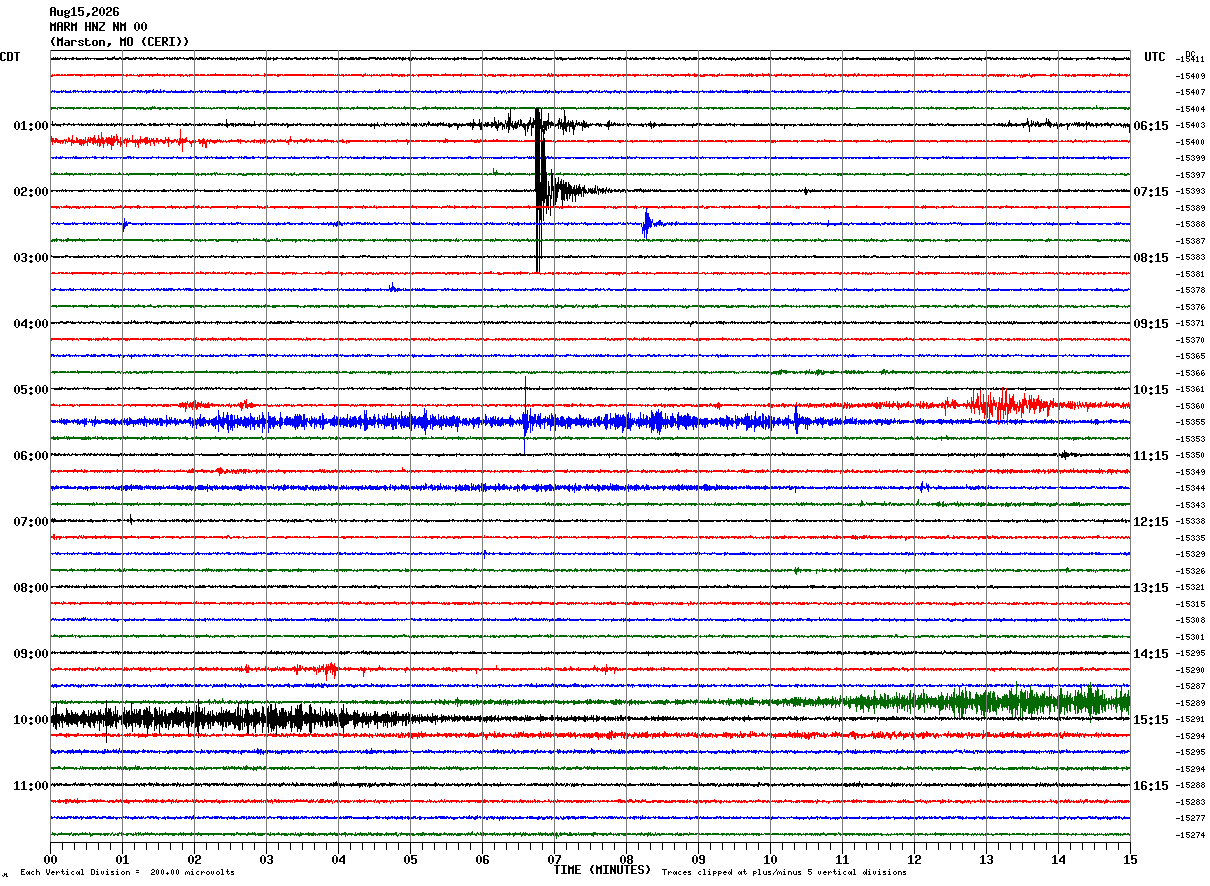
Task: Click the TIME (MINUTES) axis label
Action: 602,870
